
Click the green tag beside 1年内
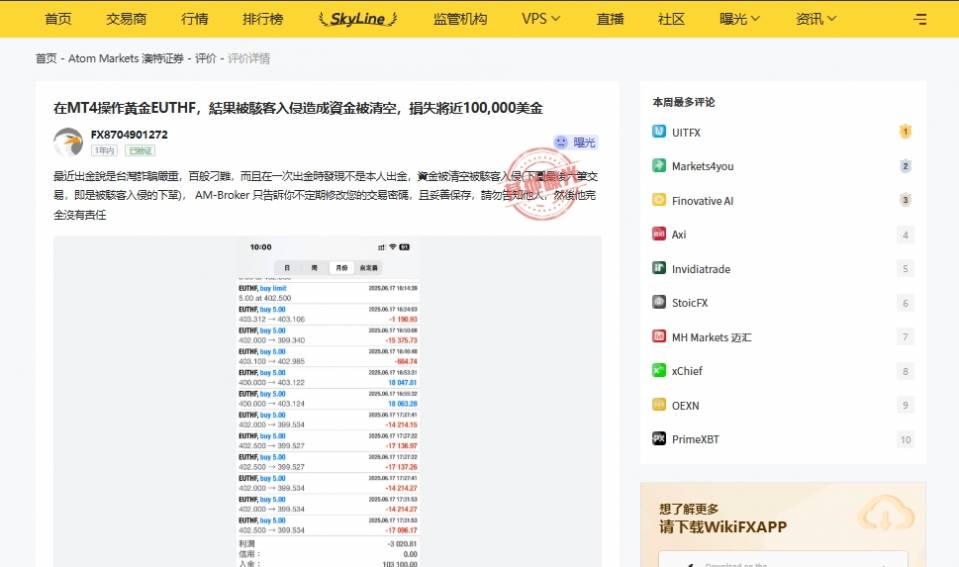(140, 150)
